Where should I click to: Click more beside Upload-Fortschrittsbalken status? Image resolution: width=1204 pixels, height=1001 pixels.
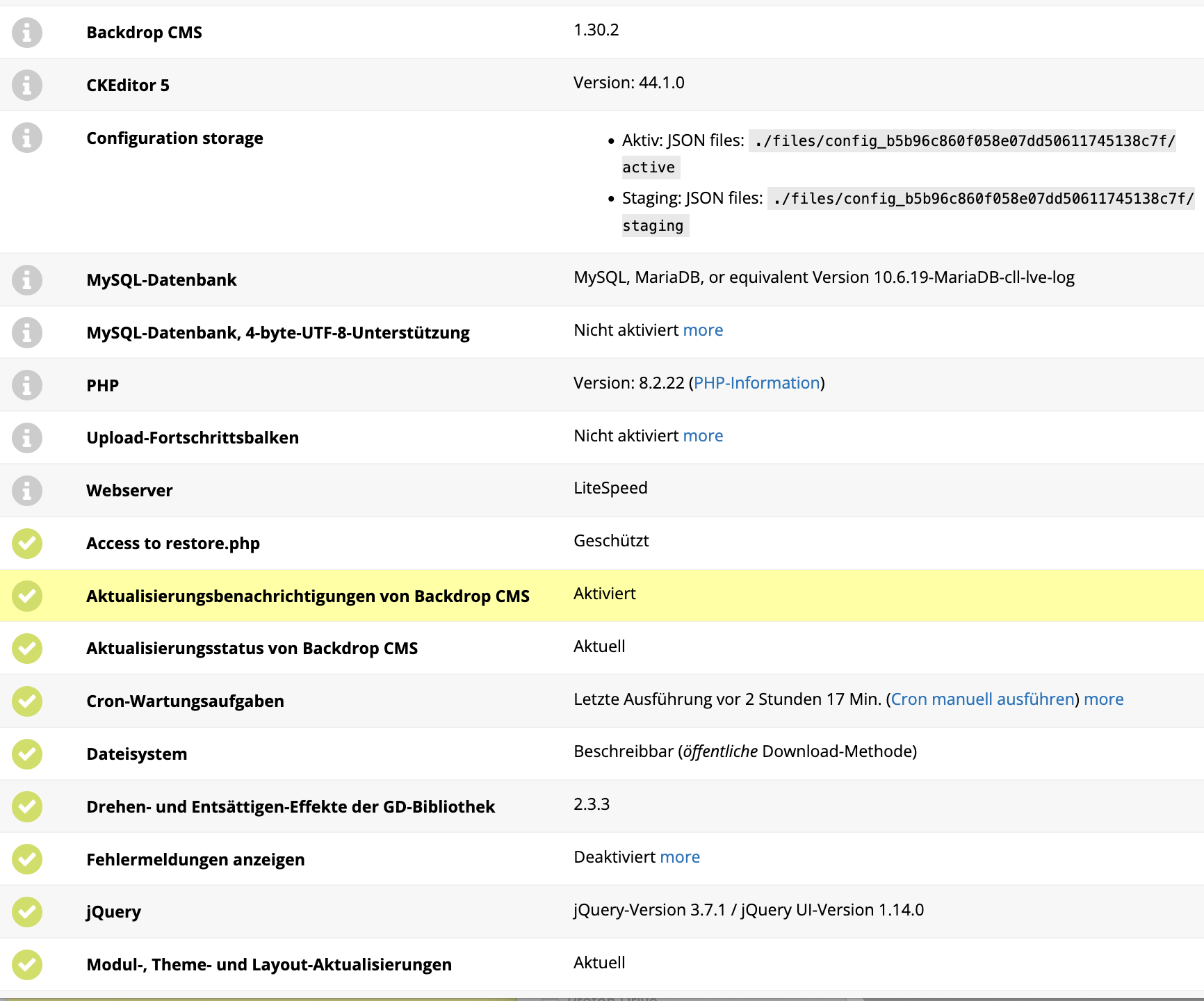point(702,435)
